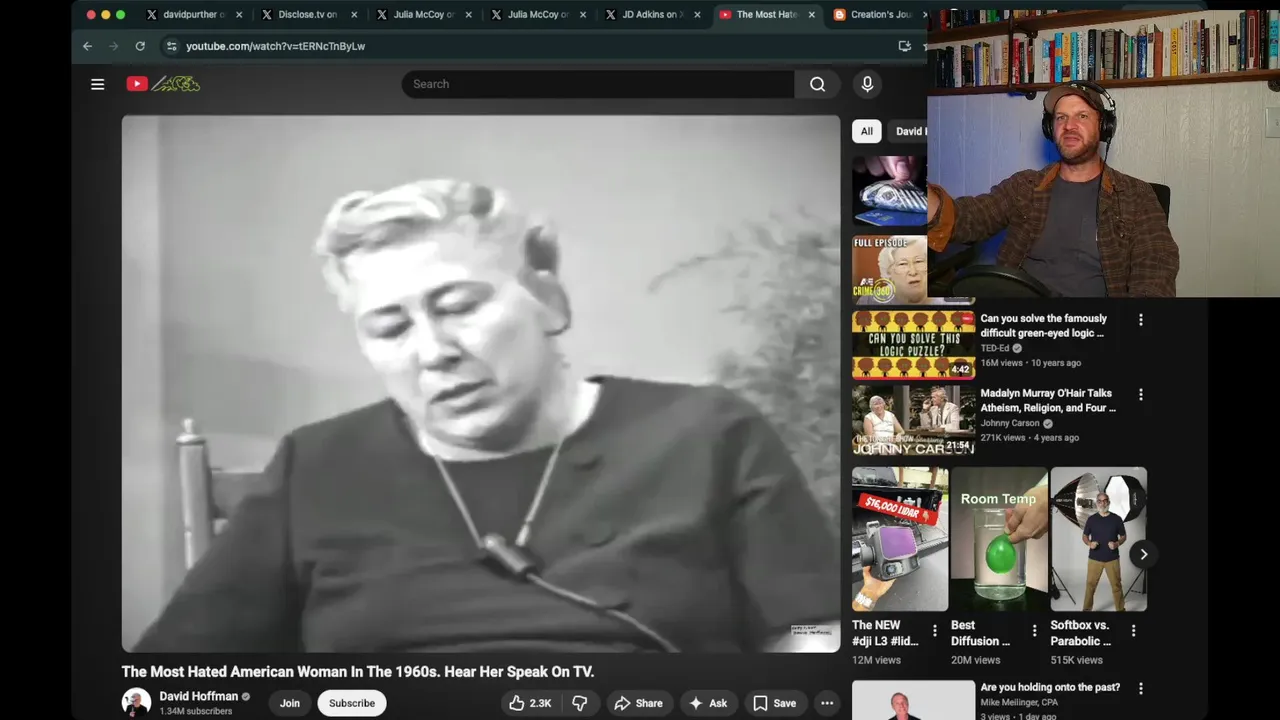Image resolution: width=1280 pixels, height=720 pixels.
Task: Open Madalyn Murray O'Hair Talks Atheism title
Action: coord(1048,400)
